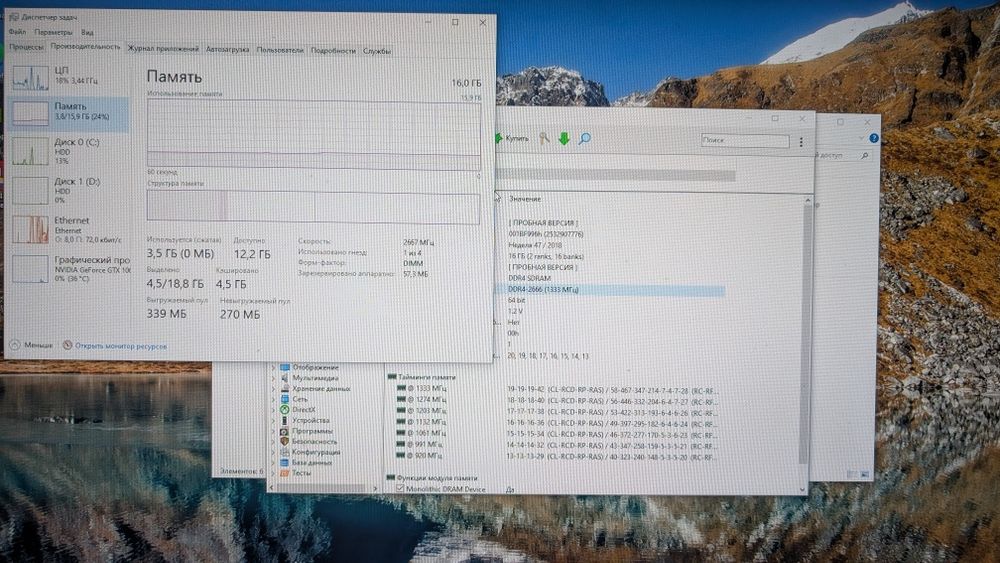Viewport: 1000px width, 563px height.
Task: Click the green download arrow icon in AIDA64
Action: 564,138
